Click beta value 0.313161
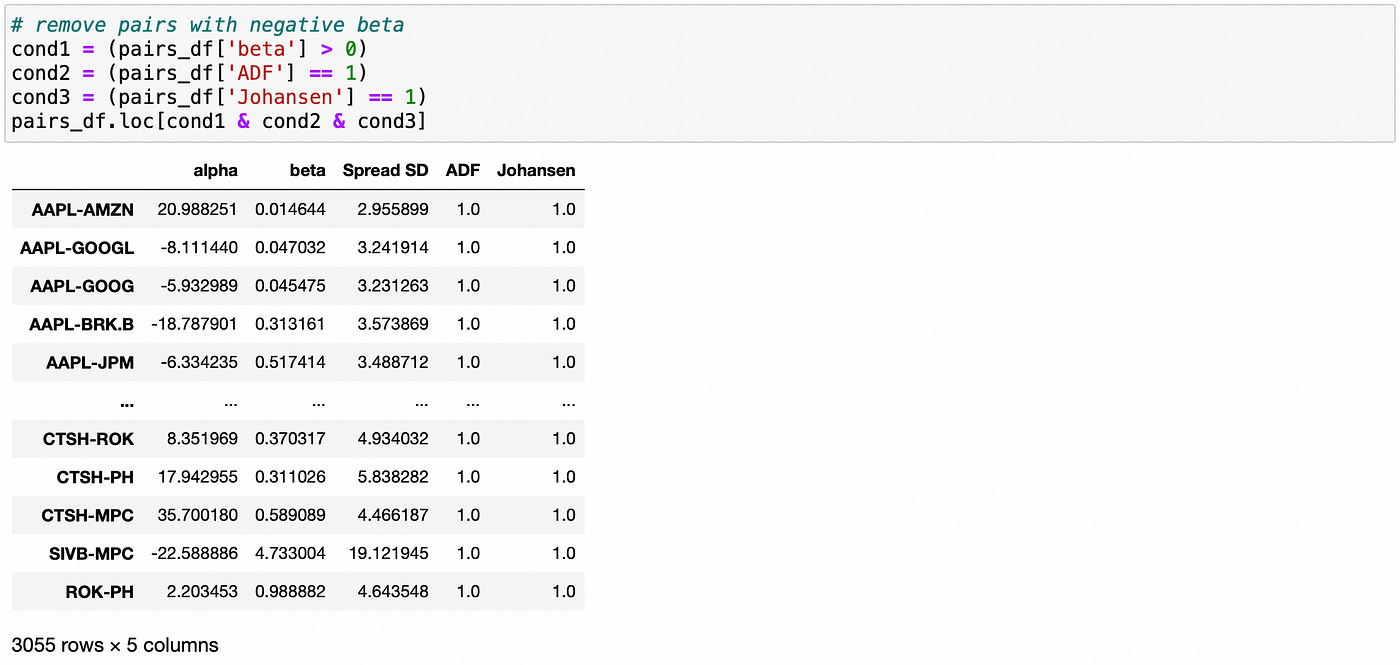Viewport: 1400px width, 665px height. tap(290, 324)
